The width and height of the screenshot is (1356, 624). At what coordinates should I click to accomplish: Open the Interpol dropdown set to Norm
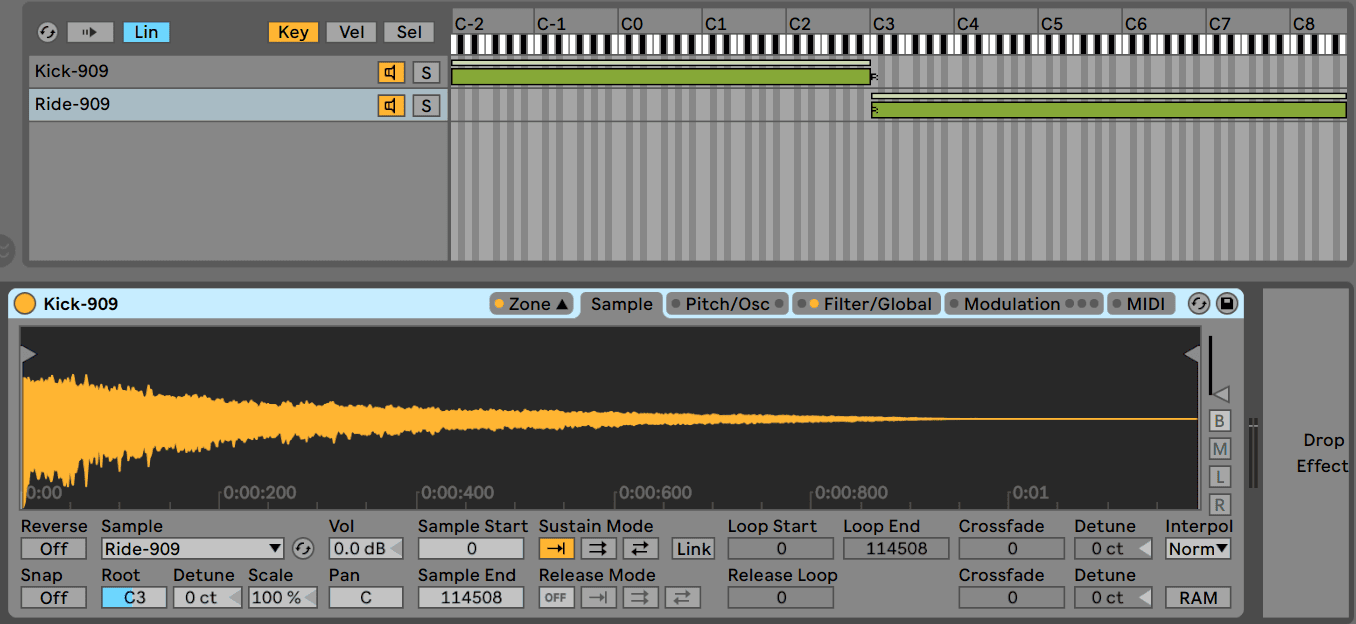click(x=1197, y=548)
